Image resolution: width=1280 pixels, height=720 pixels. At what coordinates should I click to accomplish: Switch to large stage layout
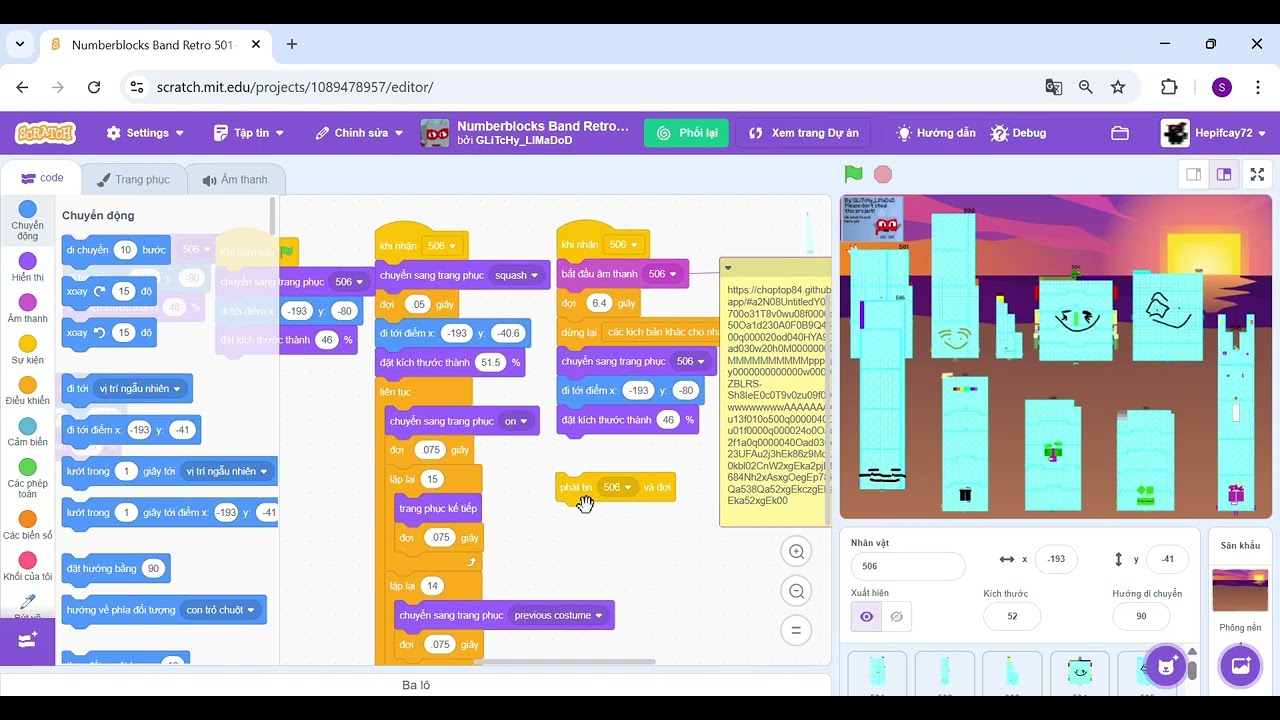tap(1223, 174)
